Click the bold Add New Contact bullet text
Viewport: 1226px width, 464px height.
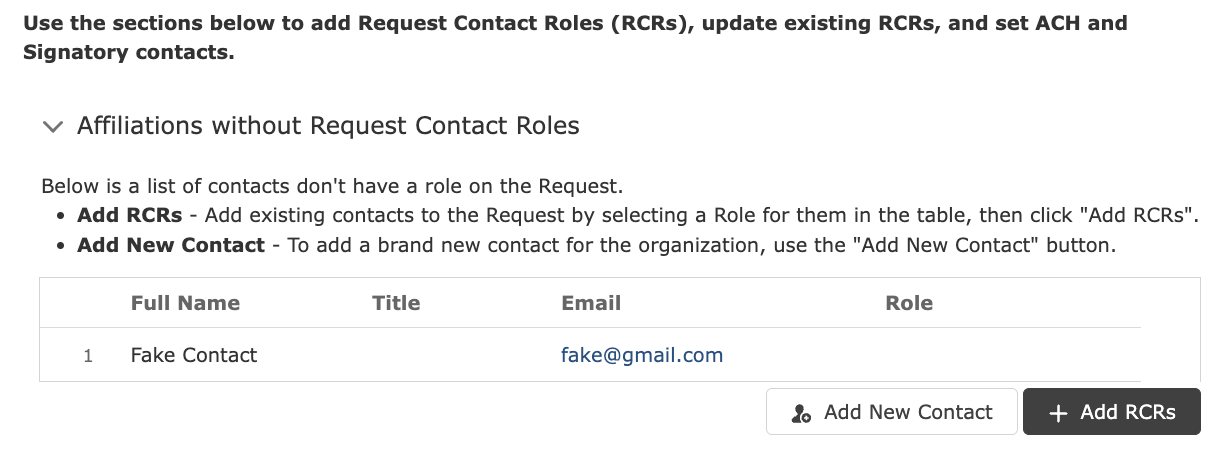coord(171,245)
